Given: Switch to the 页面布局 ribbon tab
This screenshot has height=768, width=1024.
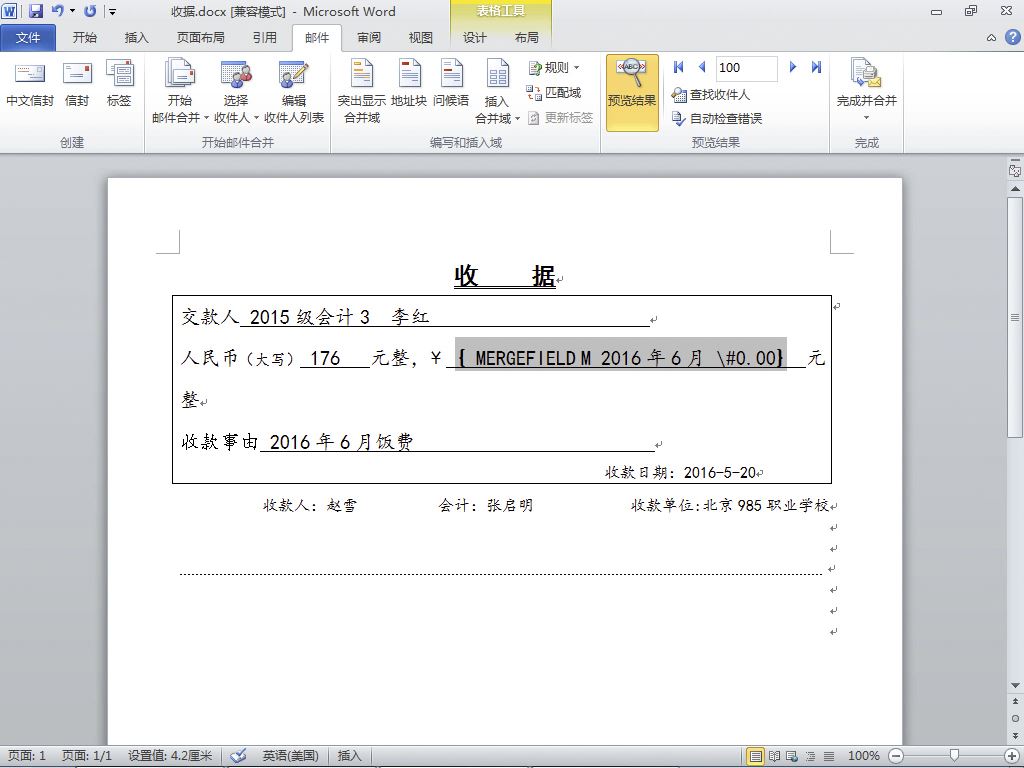Looking at the screenshot, I should [x=200, y=38].
